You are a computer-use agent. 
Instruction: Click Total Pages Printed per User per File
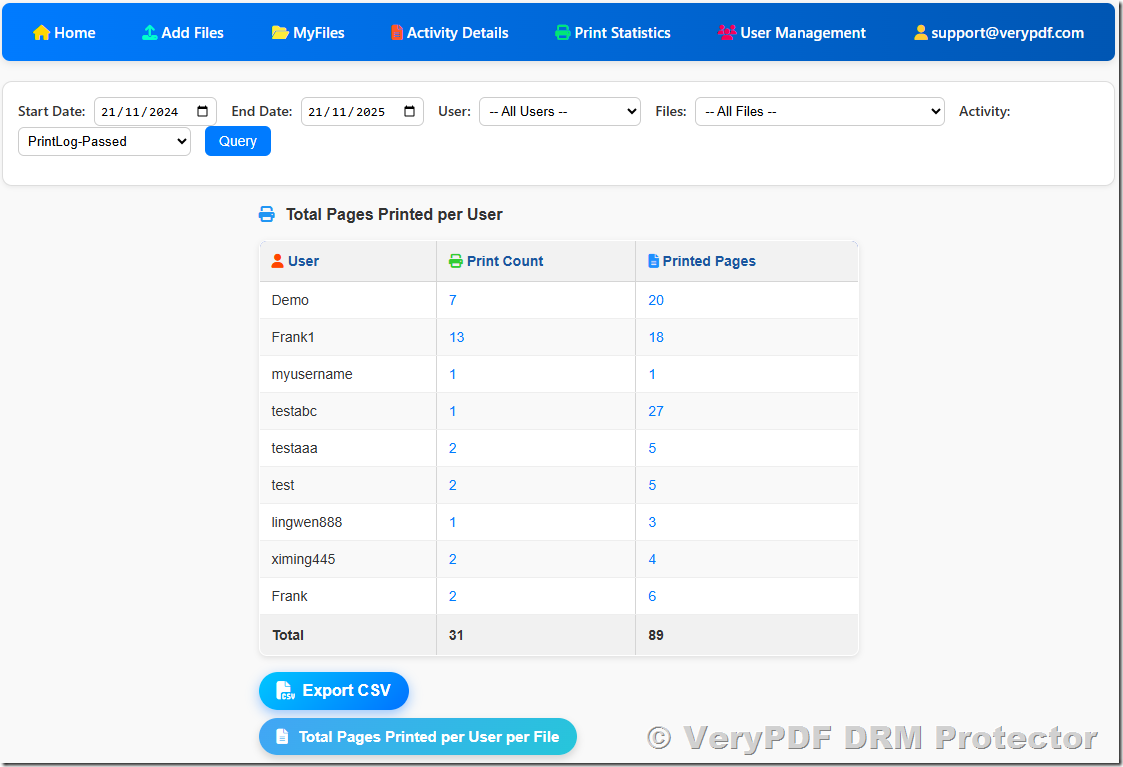tap(417, 736)
